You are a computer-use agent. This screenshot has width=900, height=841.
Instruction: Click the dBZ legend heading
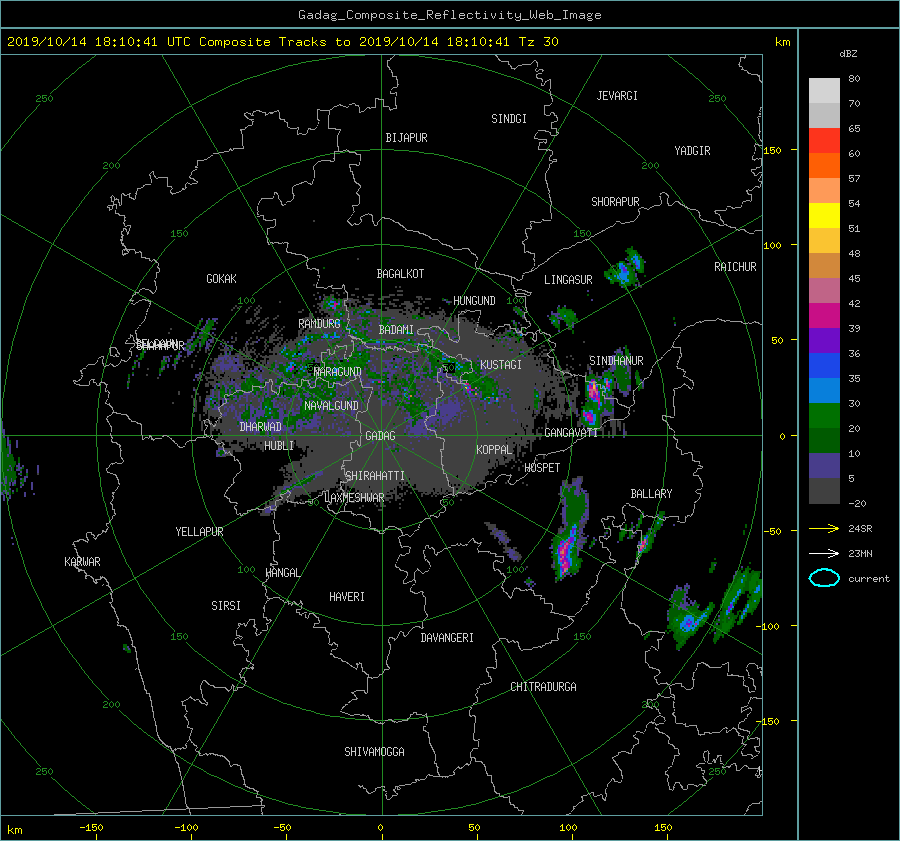tap(848, 53)
